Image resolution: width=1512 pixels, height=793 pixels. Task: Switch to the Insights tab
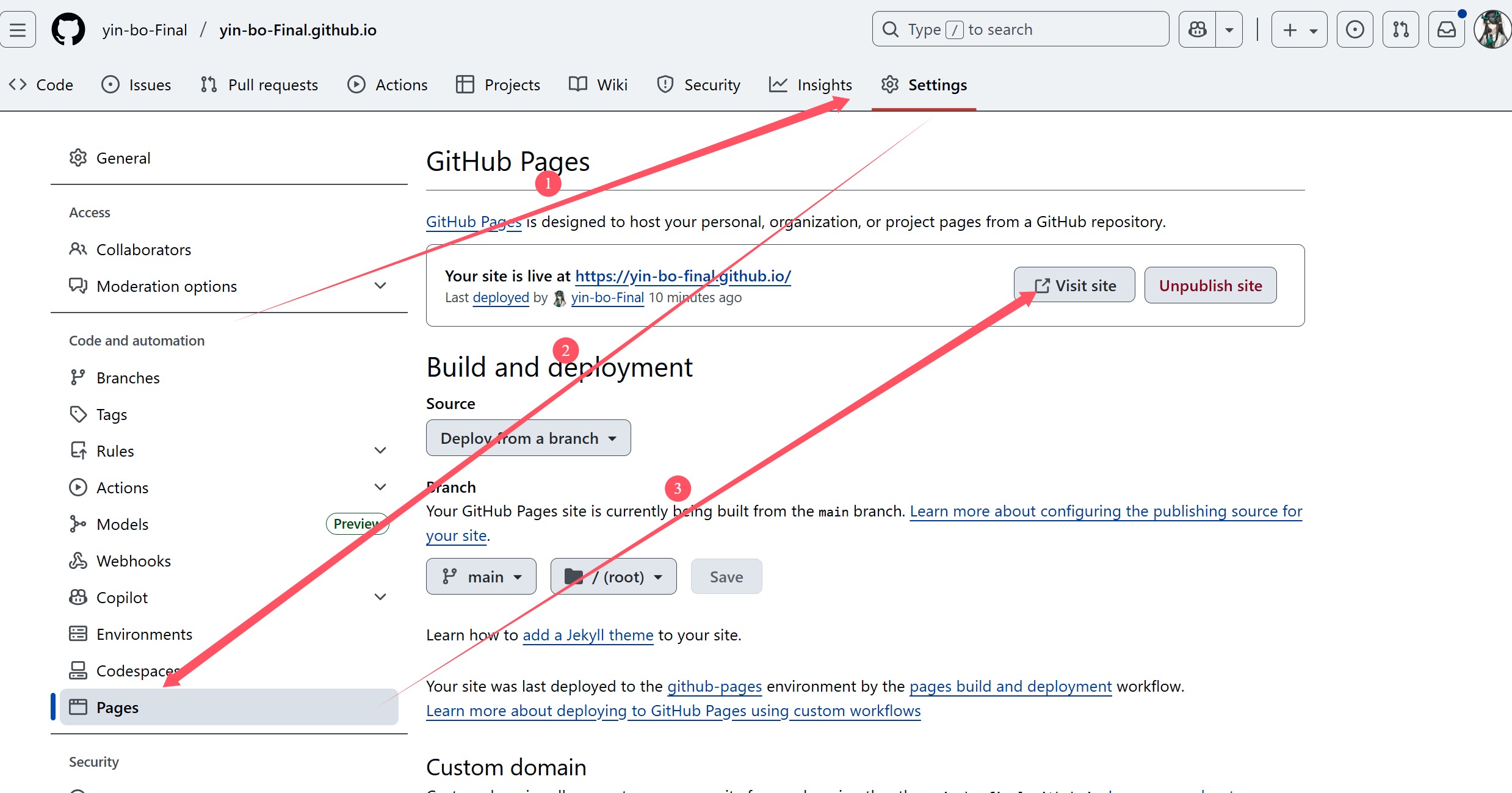[811, 85]
